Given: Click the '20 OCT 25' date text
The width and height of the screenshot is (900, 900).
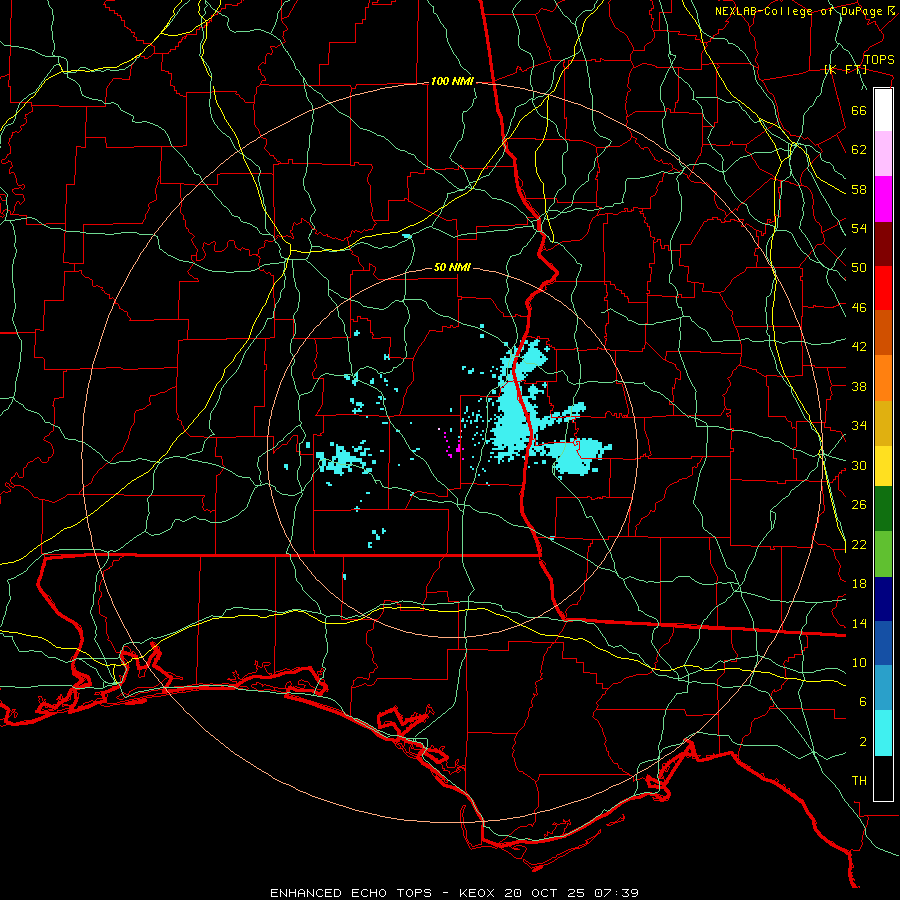Looking at the screenshot, I should coord(545,893).
